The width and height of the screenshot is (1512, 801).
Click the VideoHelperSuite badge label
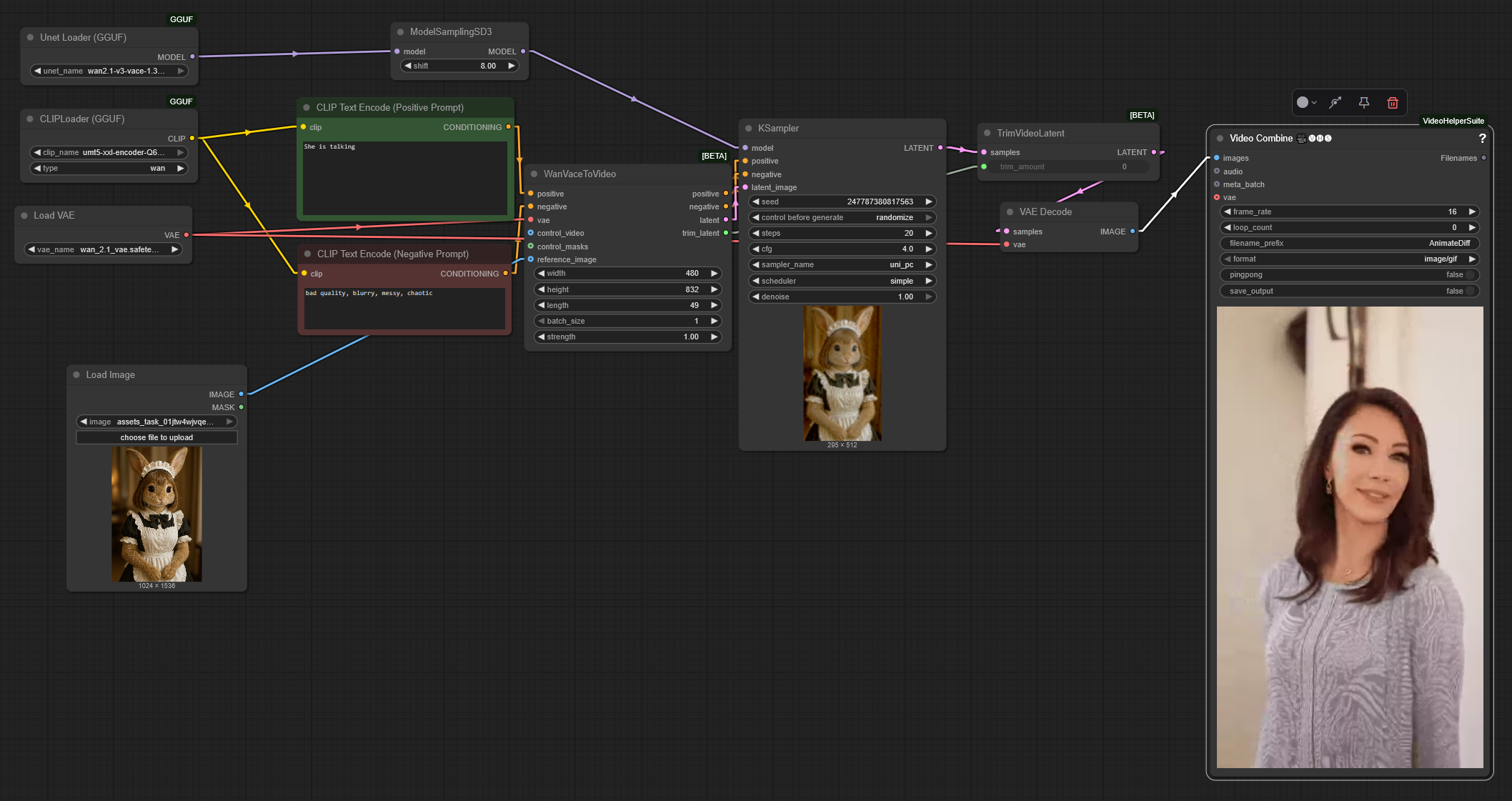click(x=1453, y=121)
